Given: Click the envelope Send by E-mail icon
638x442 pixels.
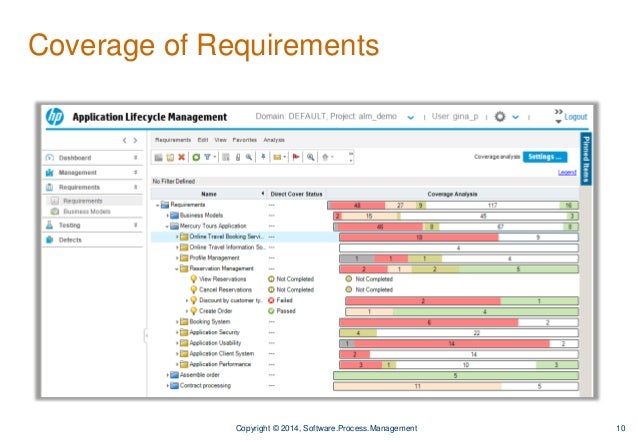Looking at the screenshot, I should coord(277,157).
